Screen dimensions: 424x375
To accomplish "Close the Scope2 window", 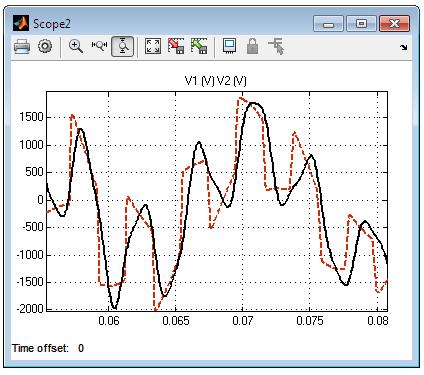I will click(x=394, y=24).
